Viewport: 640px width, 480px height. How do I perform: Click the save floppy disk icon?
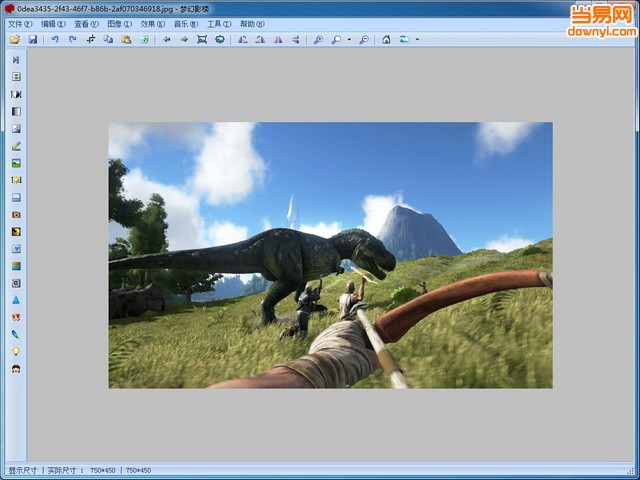(x=32, y=40)
